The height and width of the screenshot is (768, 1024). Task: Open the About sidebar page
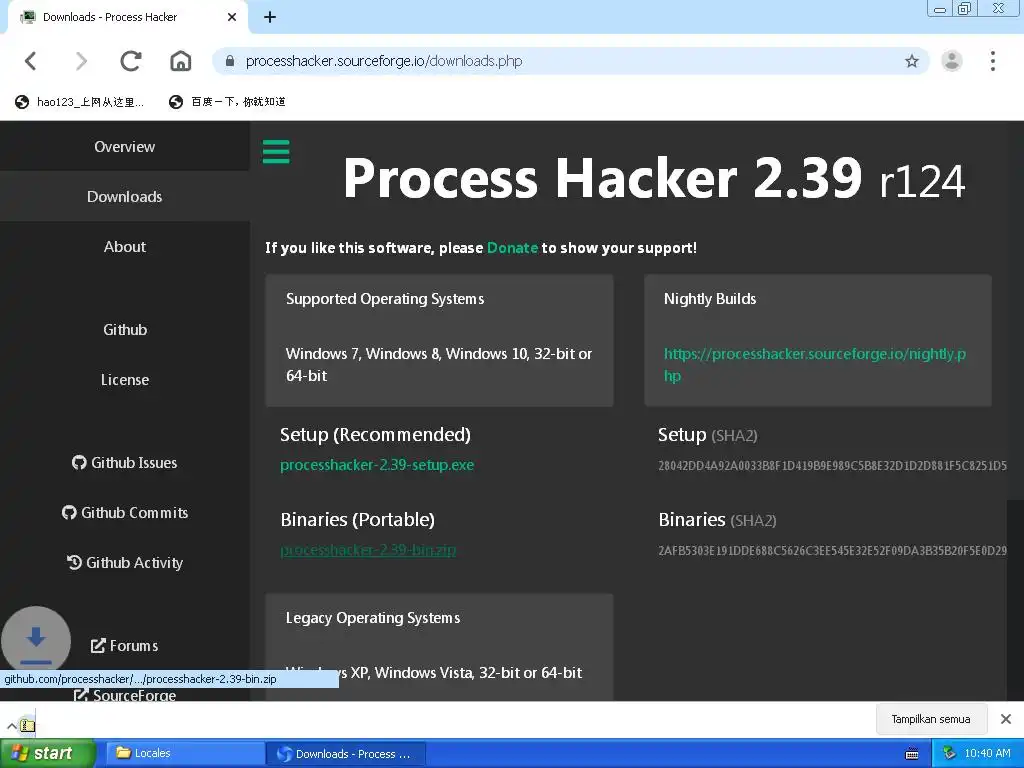pyautogui.click(x=125, y=247)
